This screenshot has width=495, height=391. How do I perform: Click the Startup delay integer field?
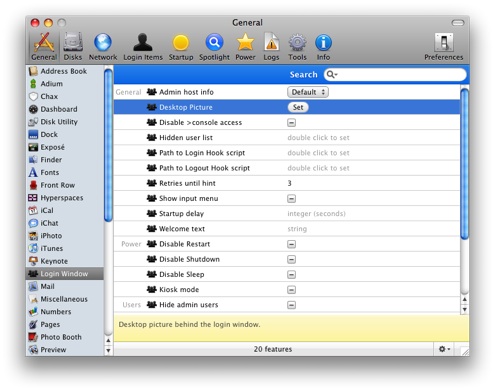tap(316, 214)
